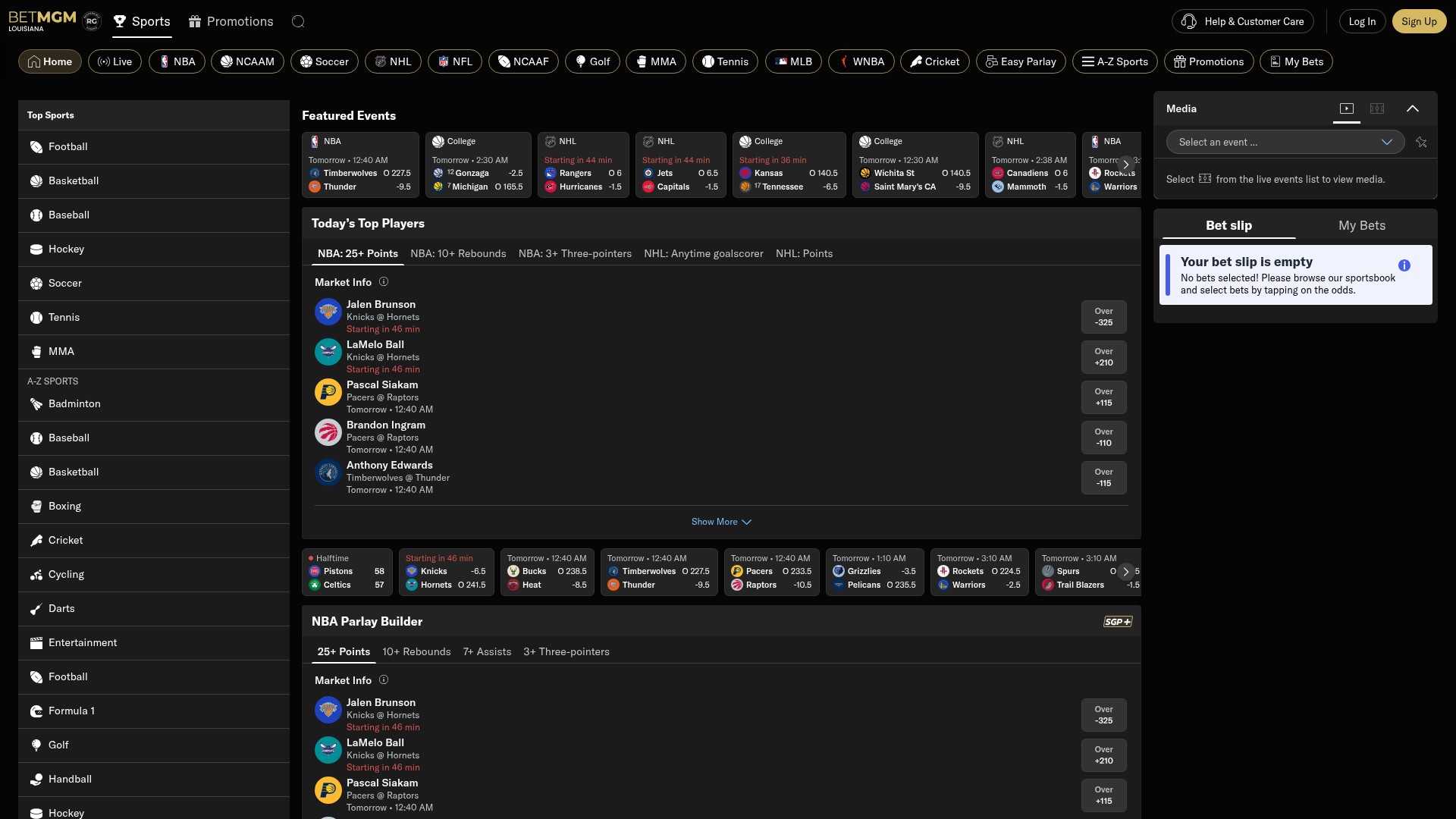Open Easy Parlay in the sports nav
Viewport: 1456px width, 819px height.
(x=1021, y=61)
